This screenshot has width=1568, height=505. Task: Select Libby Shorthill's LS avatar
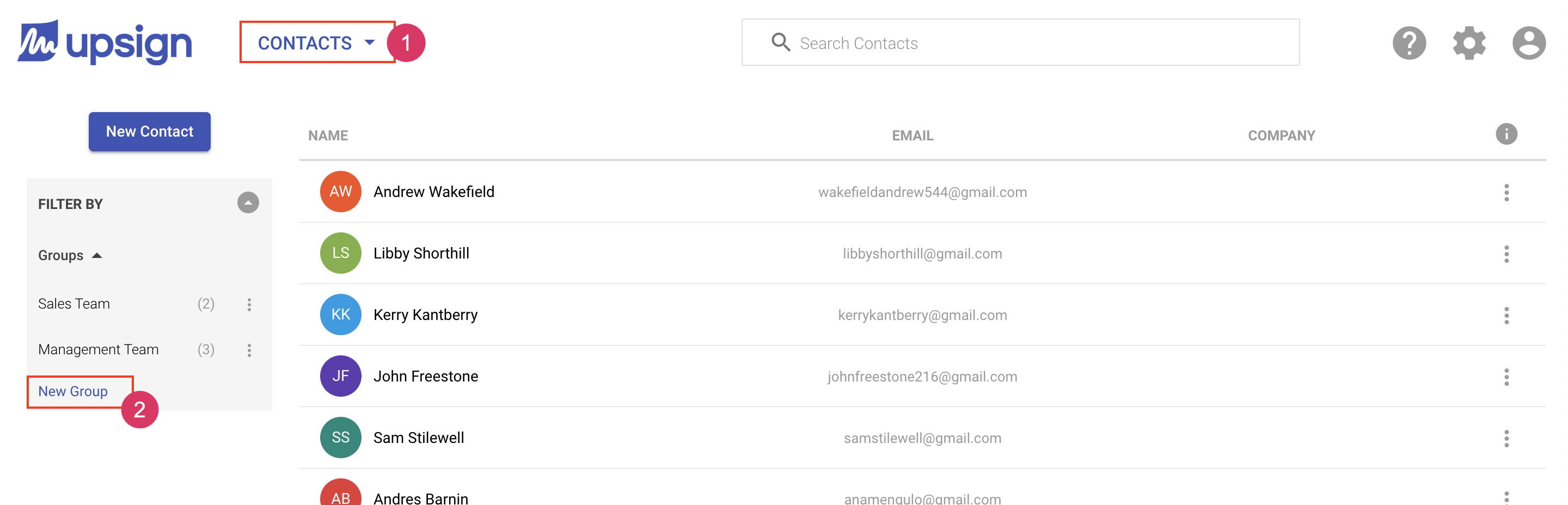(340, 253)
